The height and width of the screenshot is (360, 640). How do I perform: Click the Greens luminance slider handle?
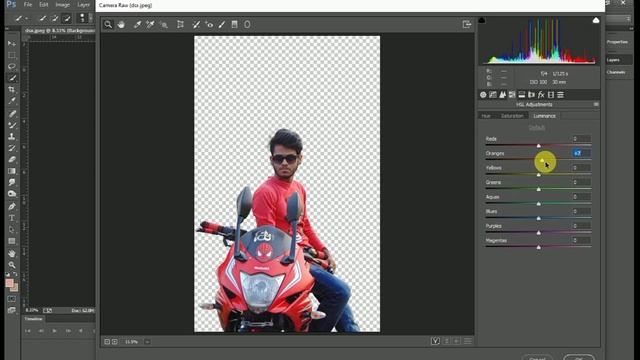pos(539,189)
